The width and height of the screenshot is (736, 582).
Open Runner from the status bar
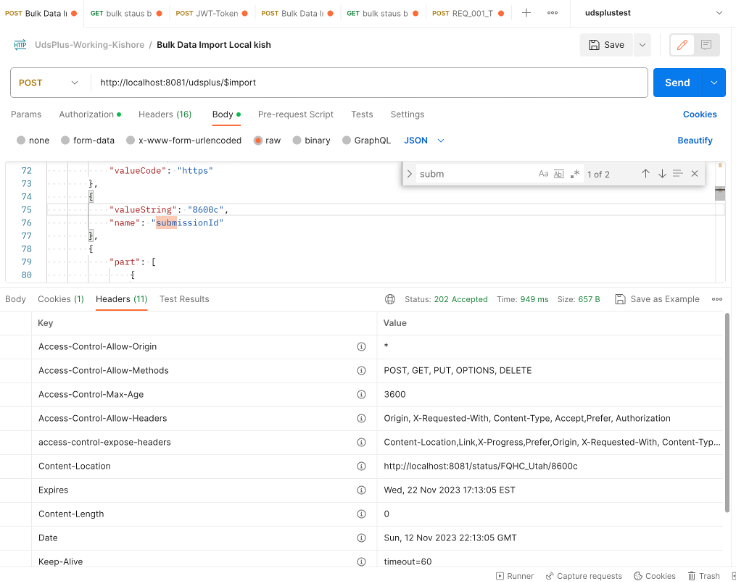(x=515, y=576)
